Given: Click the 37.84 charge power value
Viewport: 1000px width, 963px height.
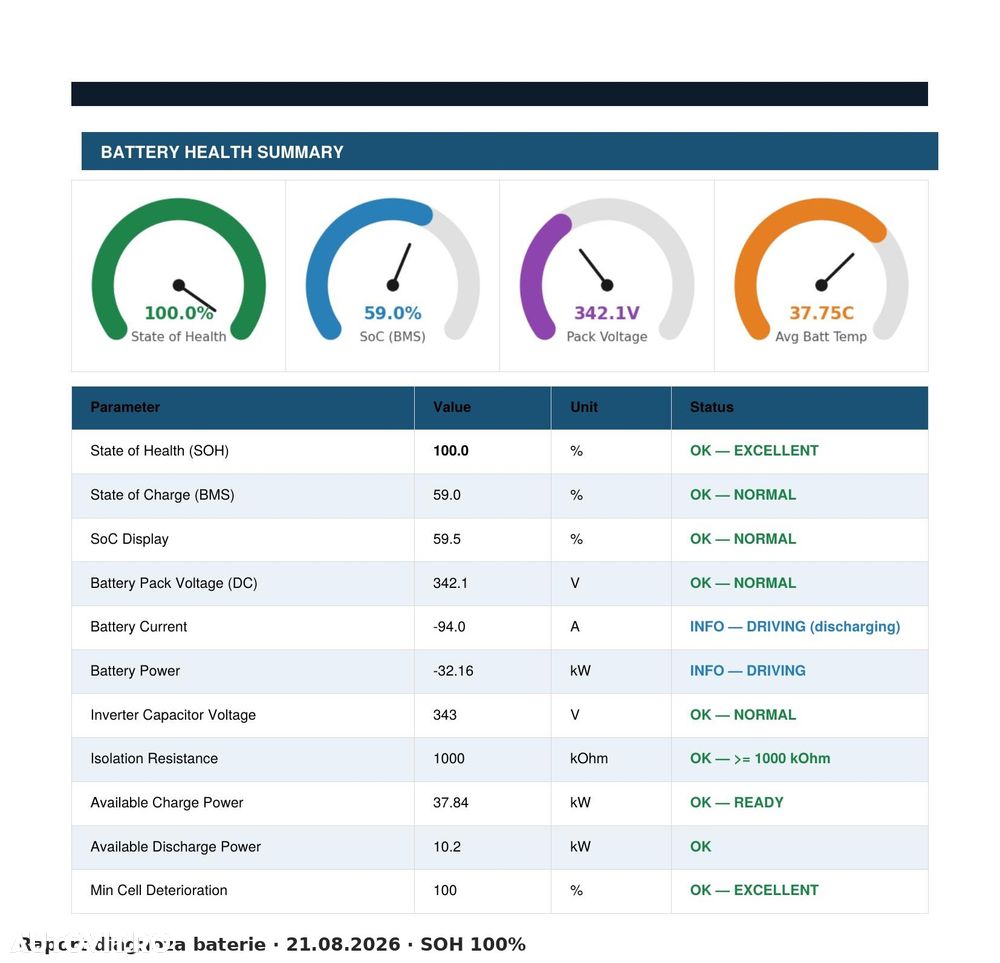Looking at the screenshot, I should [x=451, y=802].
